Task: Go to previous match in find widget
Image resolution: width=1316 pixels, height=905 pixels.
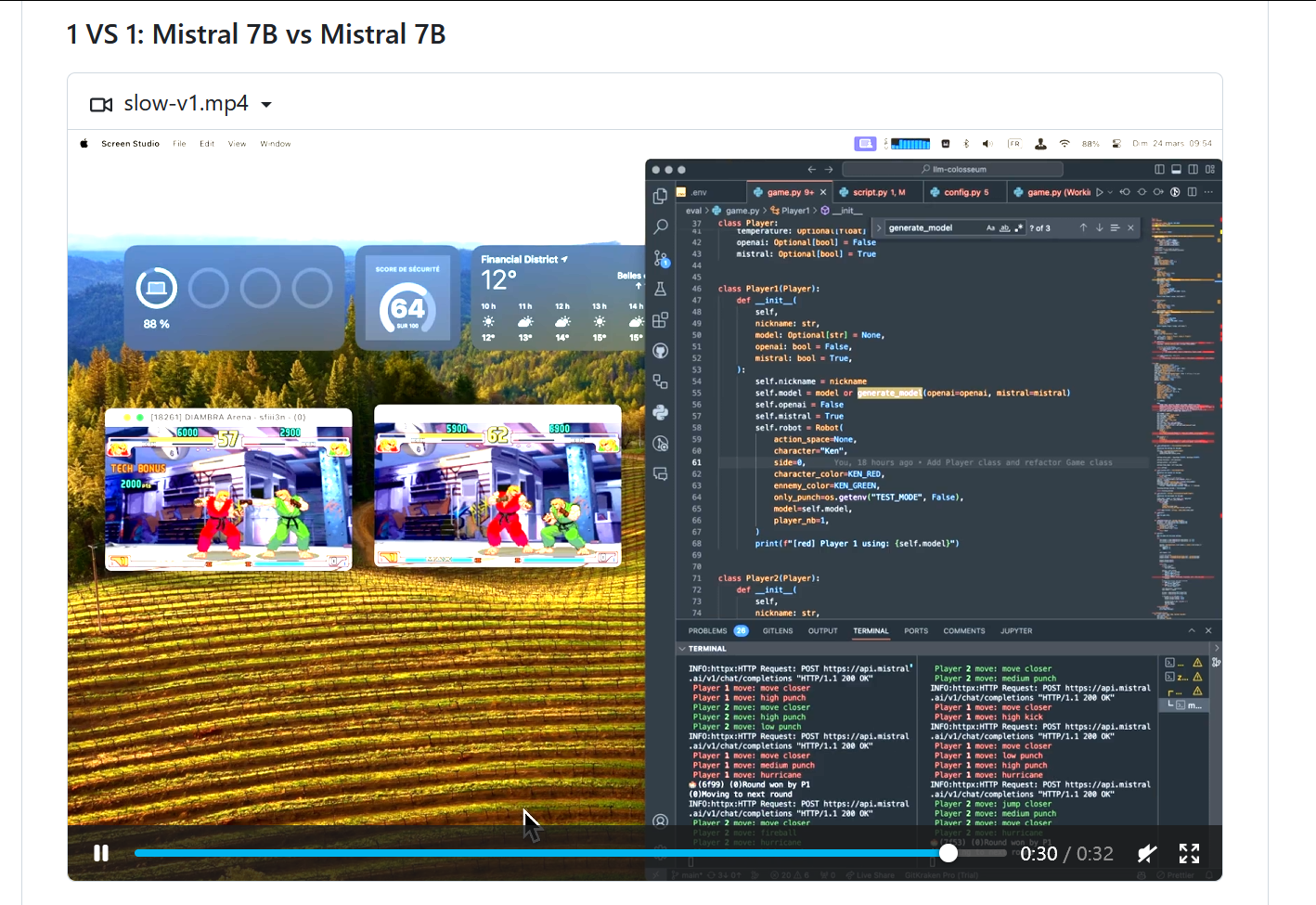Action: [1083, 227]
